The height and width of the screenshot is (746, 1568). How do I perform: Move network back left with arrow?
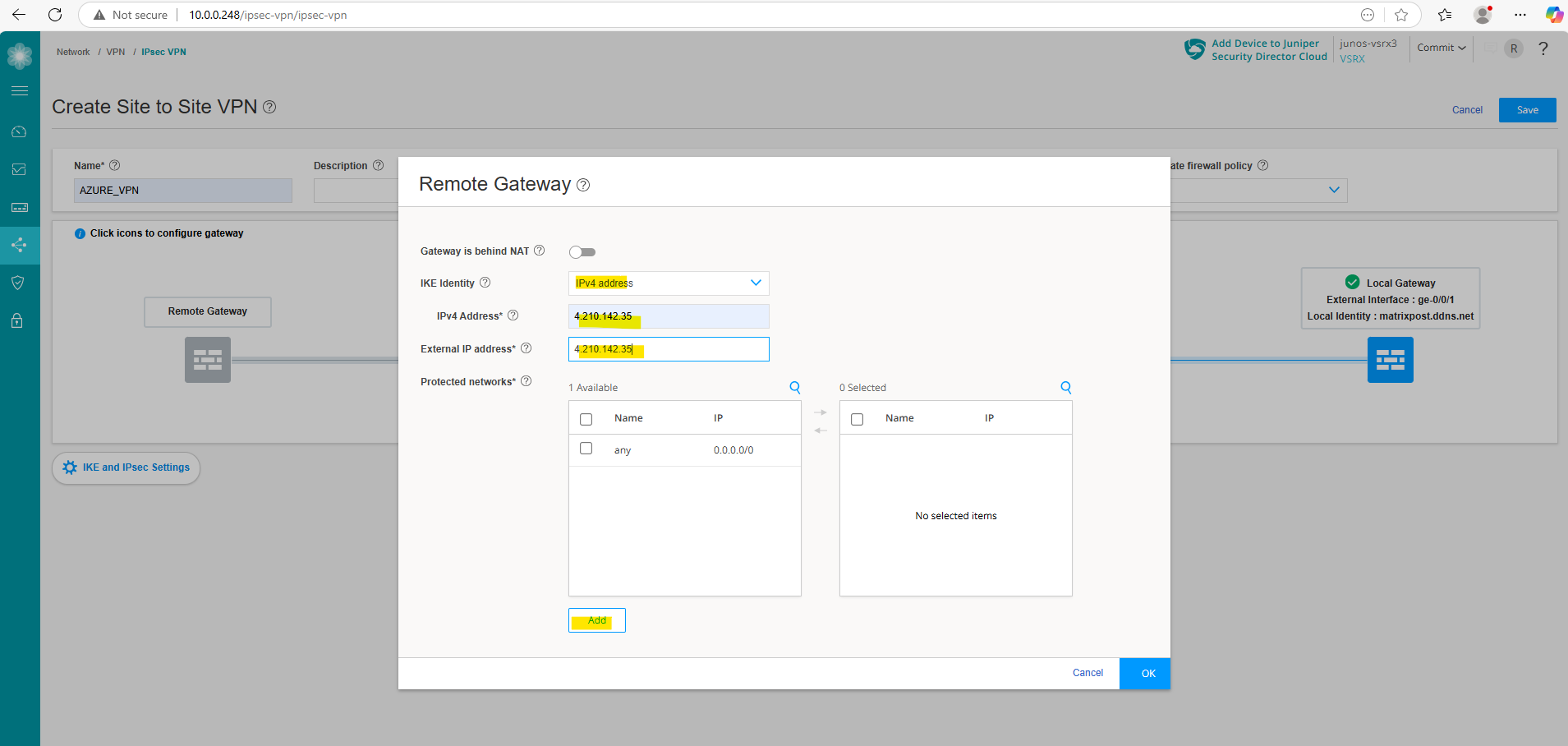tap(821, 431)
